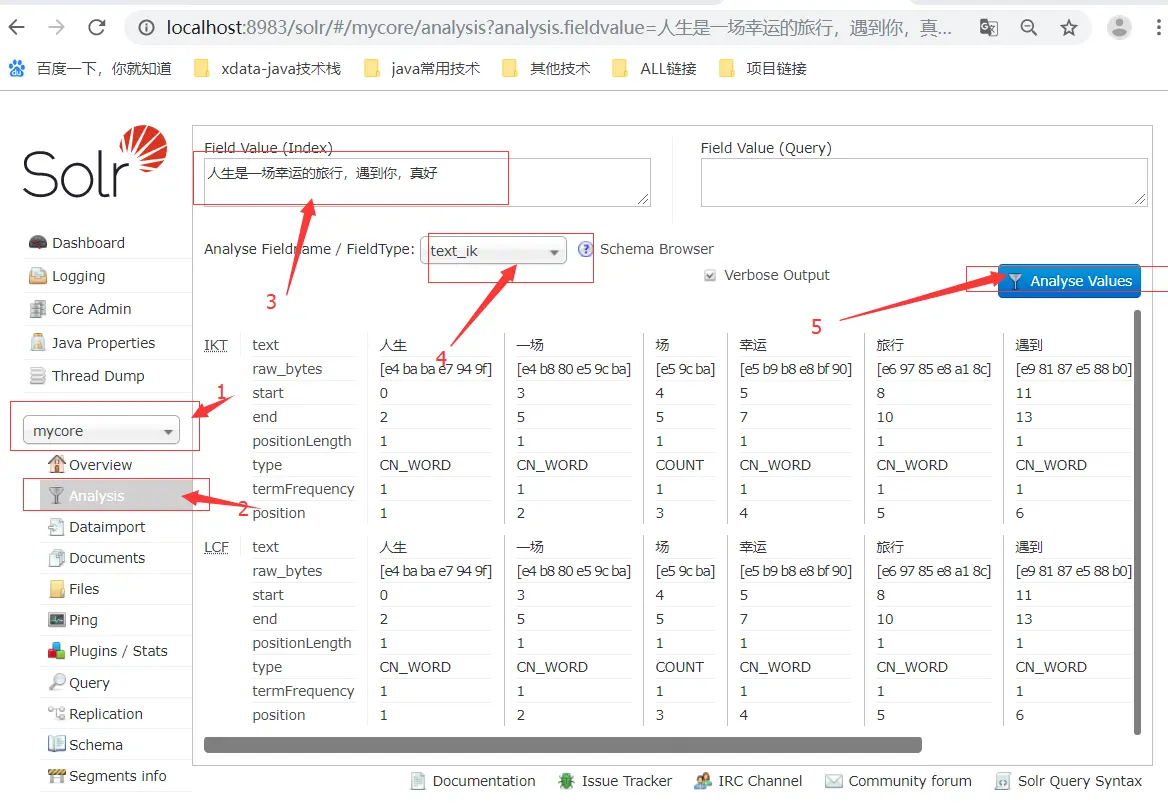Viewport: 1168px width, 807px height.
Task: Click the horizontal scrollbar under analysis table
Action: tap(562, 744)
